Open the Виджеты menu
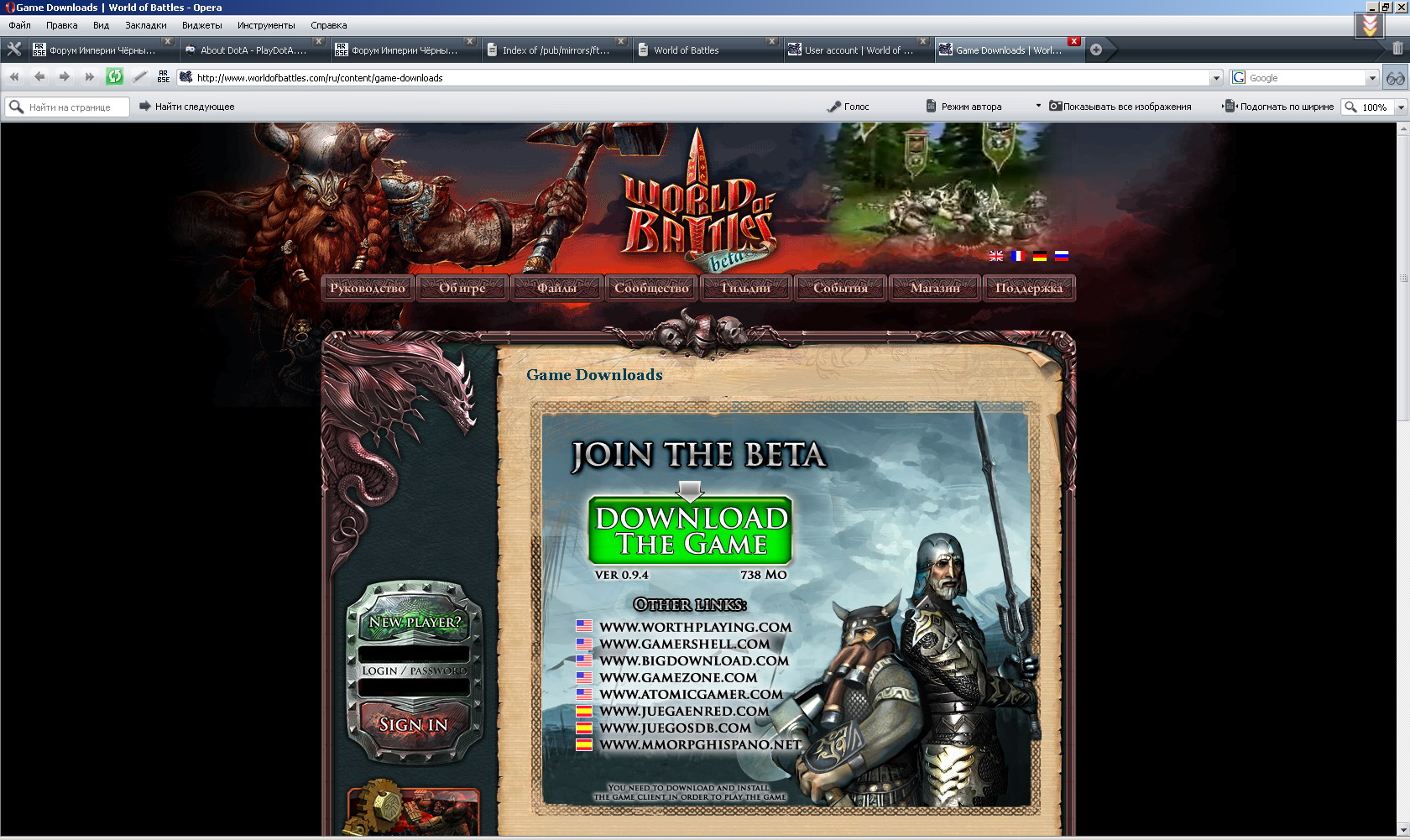Screen dimensions: 1410x840 pyautogui.click(x=201, y=25)
